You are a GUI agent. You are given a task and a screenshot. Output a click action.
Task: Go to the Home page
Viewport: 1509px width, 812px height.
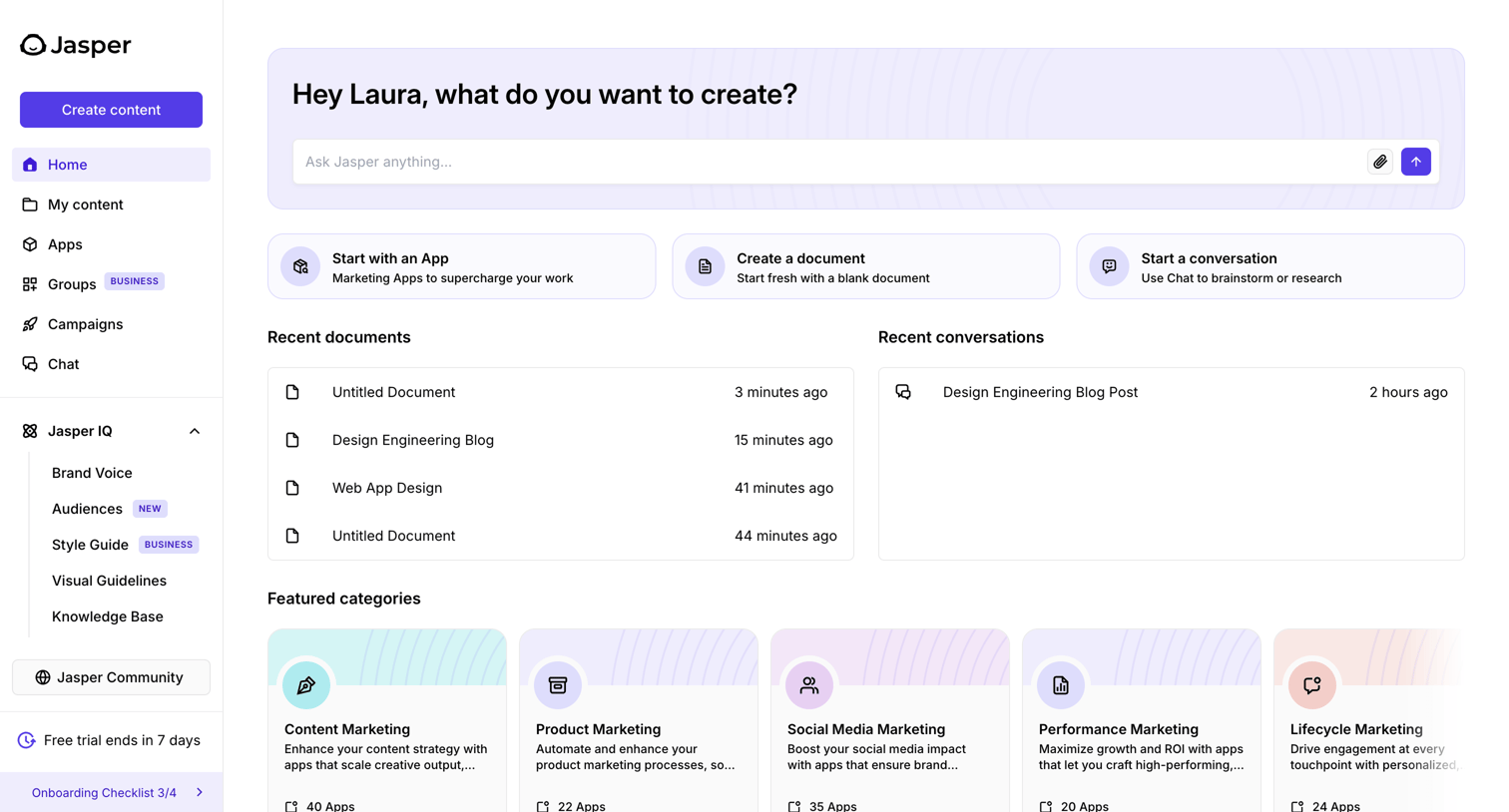coord(111,165)
